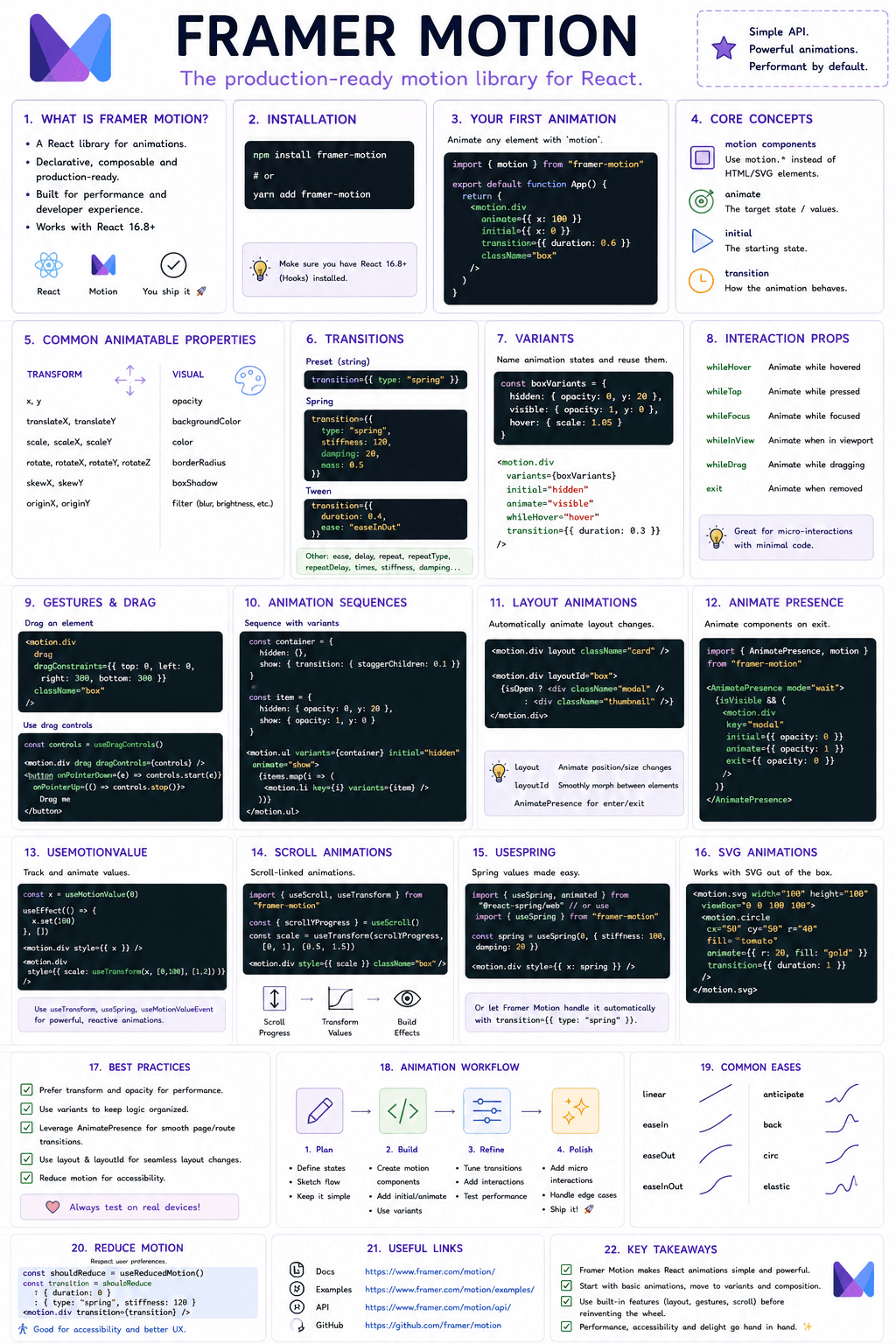Image resolution: width=896 pixels, height=1344 pixels.
Task: Click the '22. KEY TAKEAWAYS' heading
Action: 661,1249
